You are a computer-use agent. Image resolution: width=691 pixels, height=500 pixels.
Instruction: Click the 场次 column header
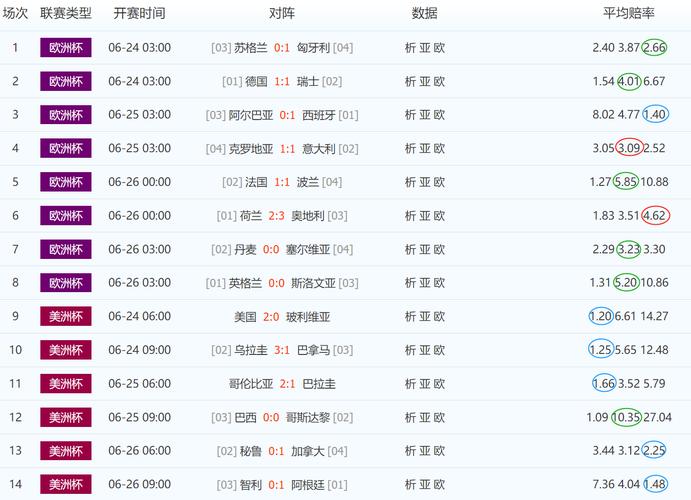[x=15, y=13]
